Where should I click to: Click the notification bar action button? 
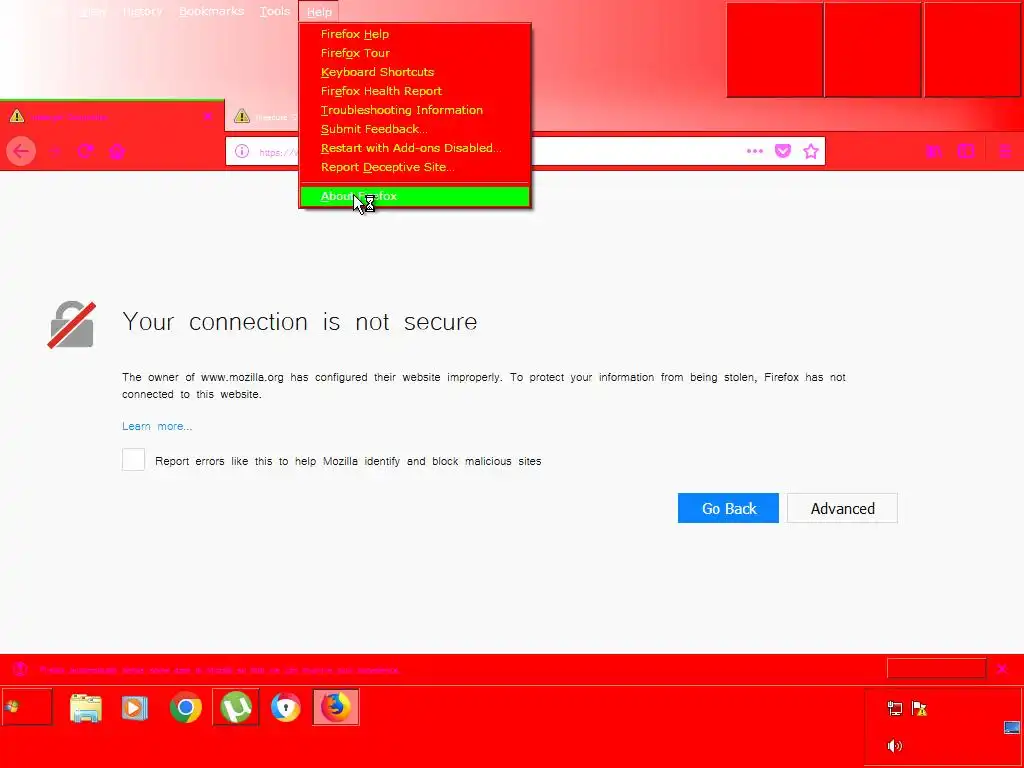(x=936, y=668)
